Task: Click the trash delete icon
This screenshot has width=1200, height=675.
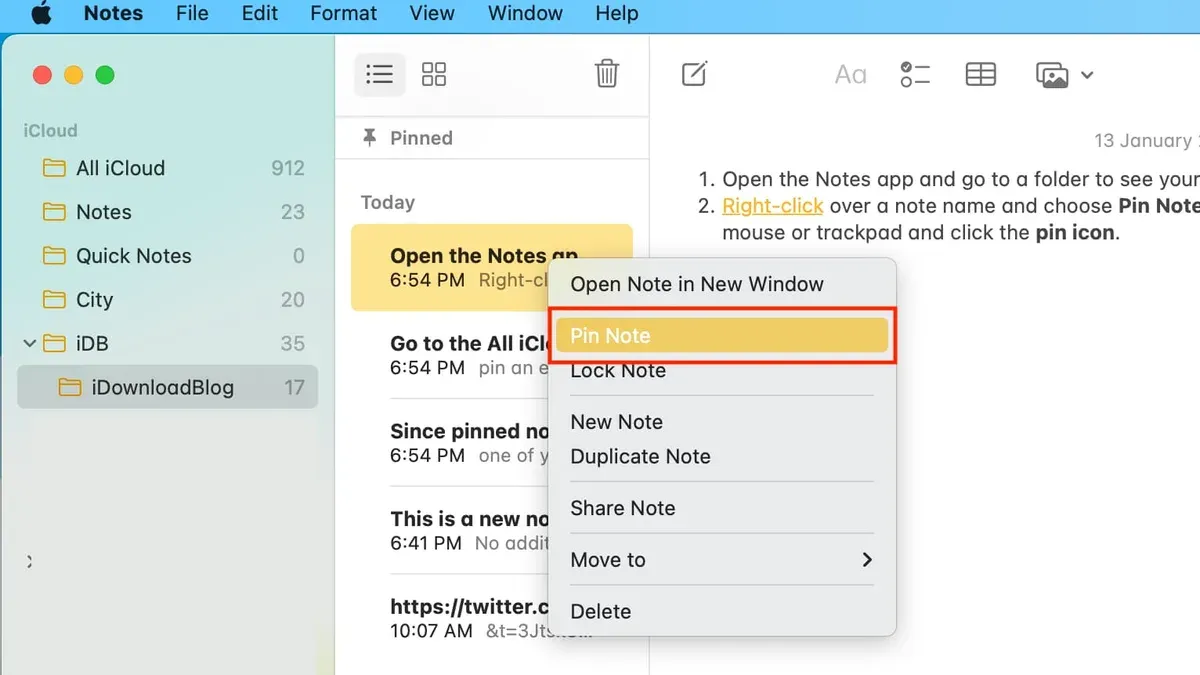Action: [x=607, y=74]
